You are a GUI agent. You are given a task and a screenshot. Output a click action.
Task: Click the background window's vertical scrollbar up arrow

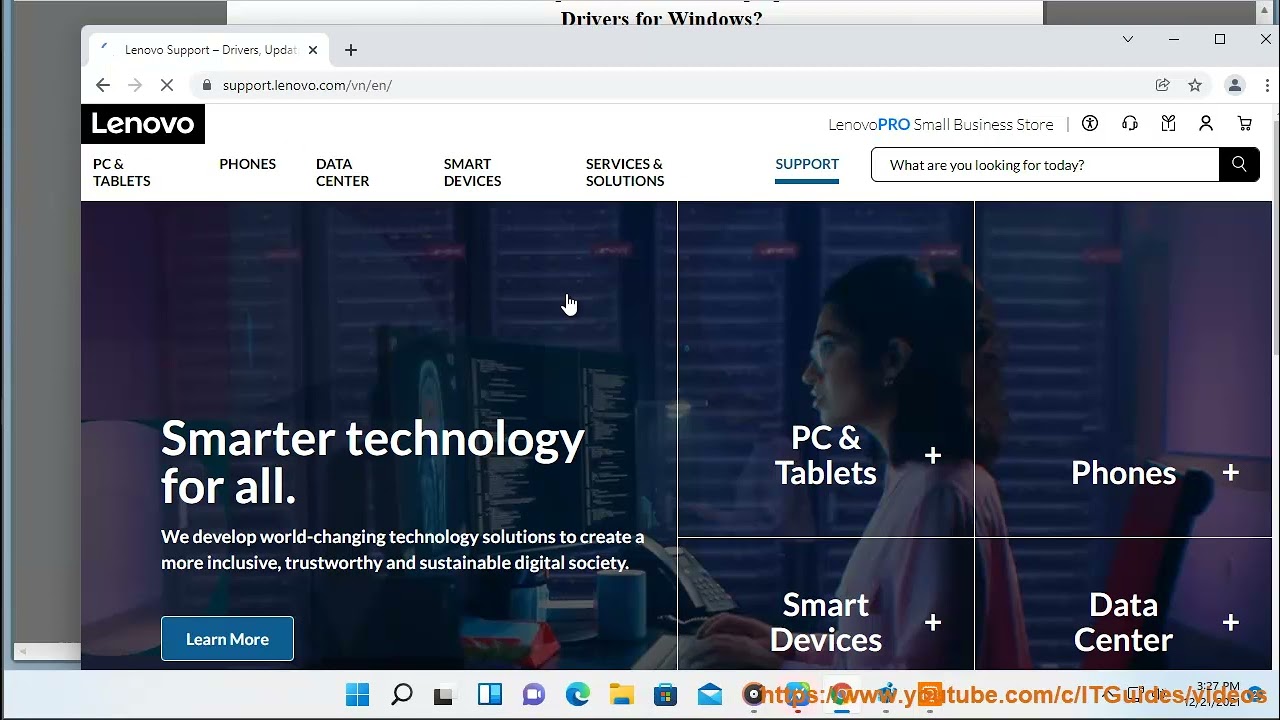pos(1265,11)
